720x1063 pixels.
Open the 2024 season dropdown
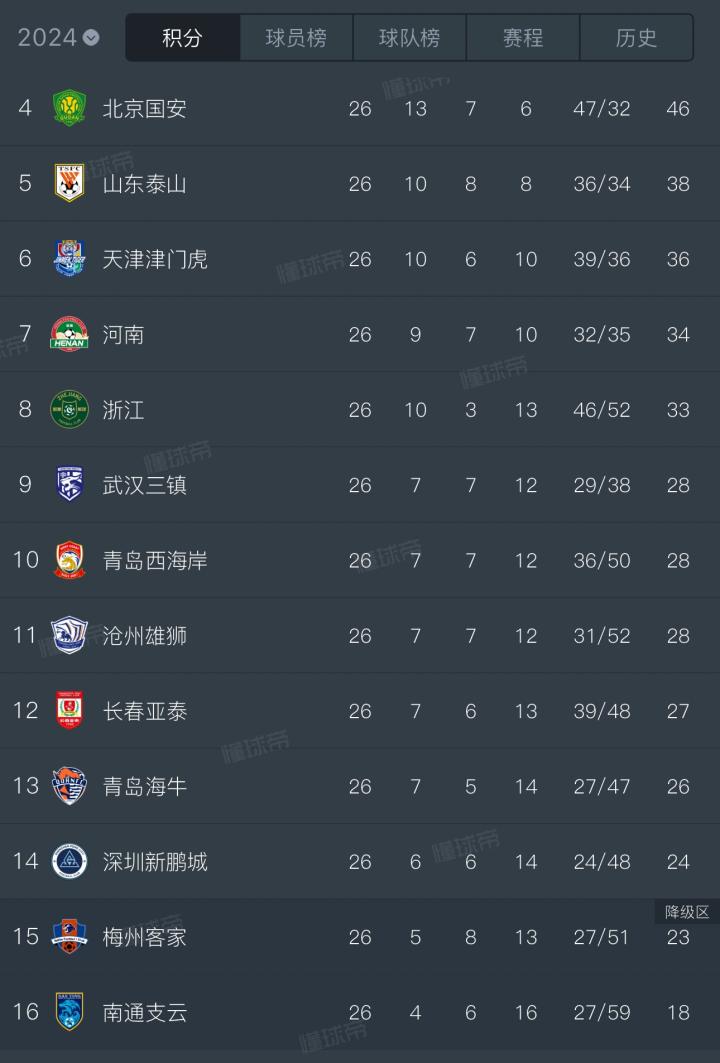pyautogui.click(x=58, y=37)
